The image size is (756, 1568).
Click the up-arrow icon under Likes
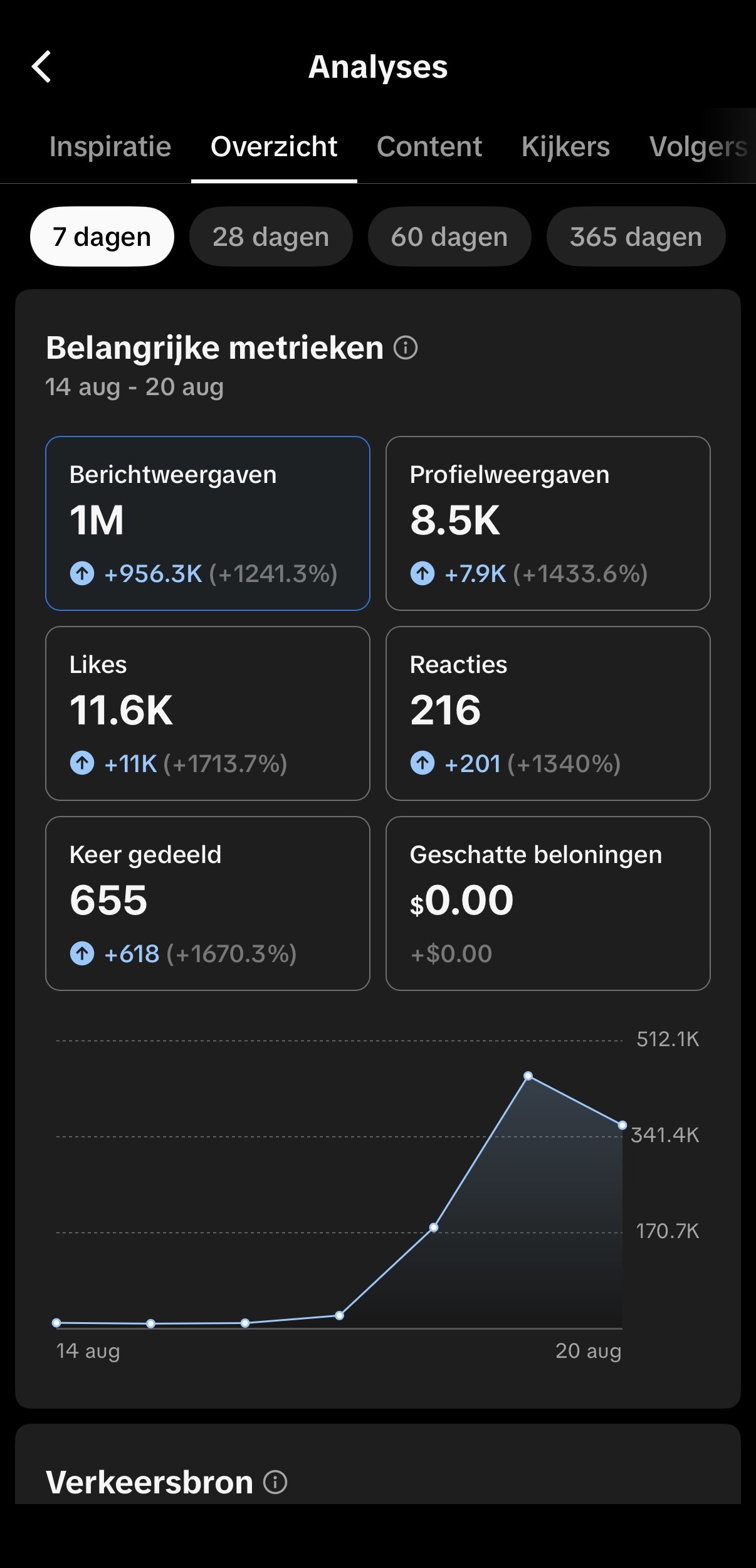[82, 763]
